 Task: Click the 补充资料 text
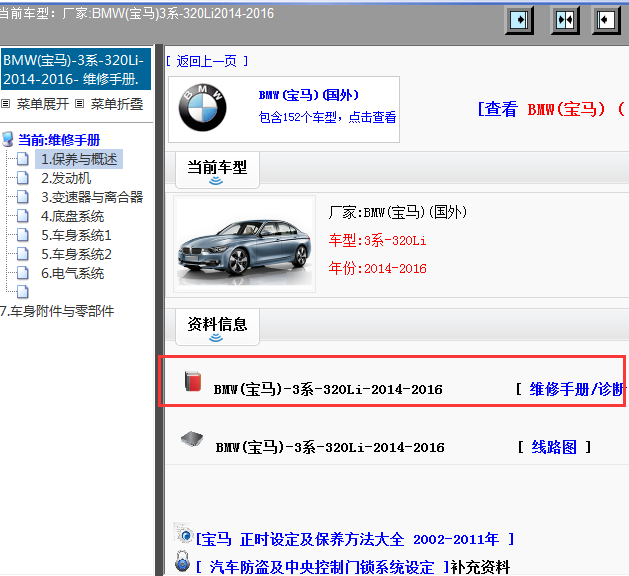[x=480, y=567]
